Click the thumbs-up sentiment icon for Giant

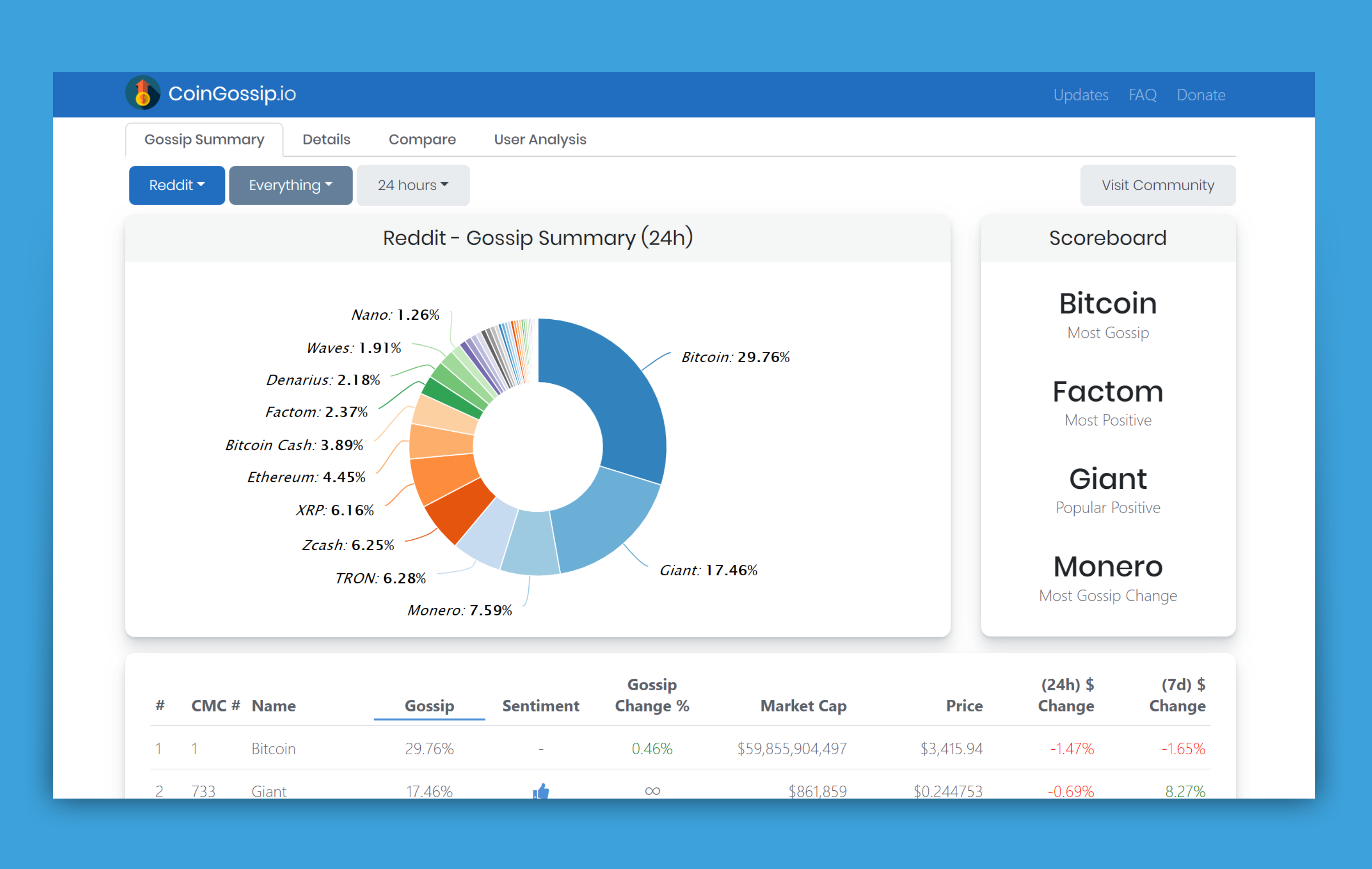coord(541,790)
